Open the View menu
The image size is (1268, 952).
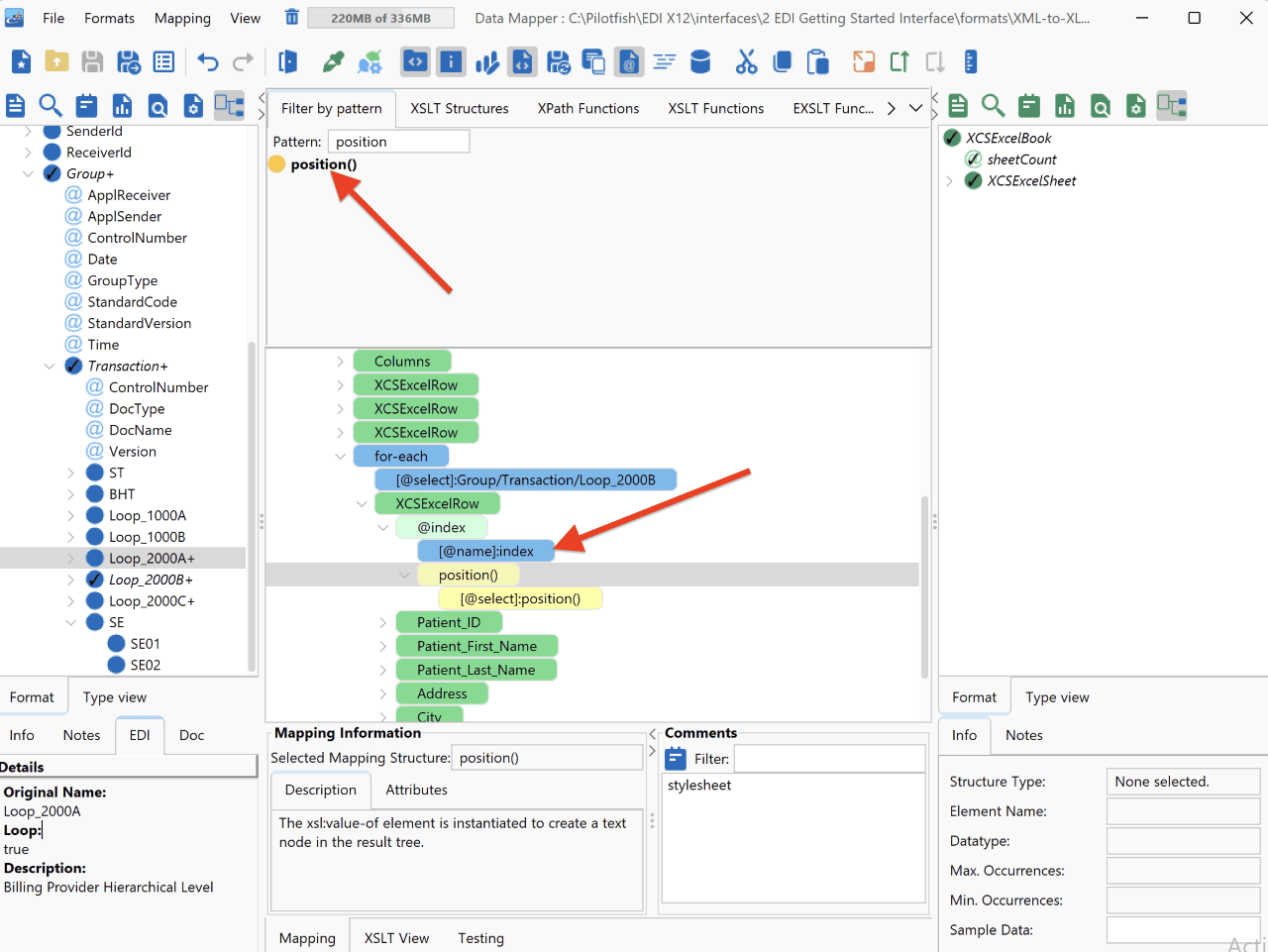click(245, 18)
